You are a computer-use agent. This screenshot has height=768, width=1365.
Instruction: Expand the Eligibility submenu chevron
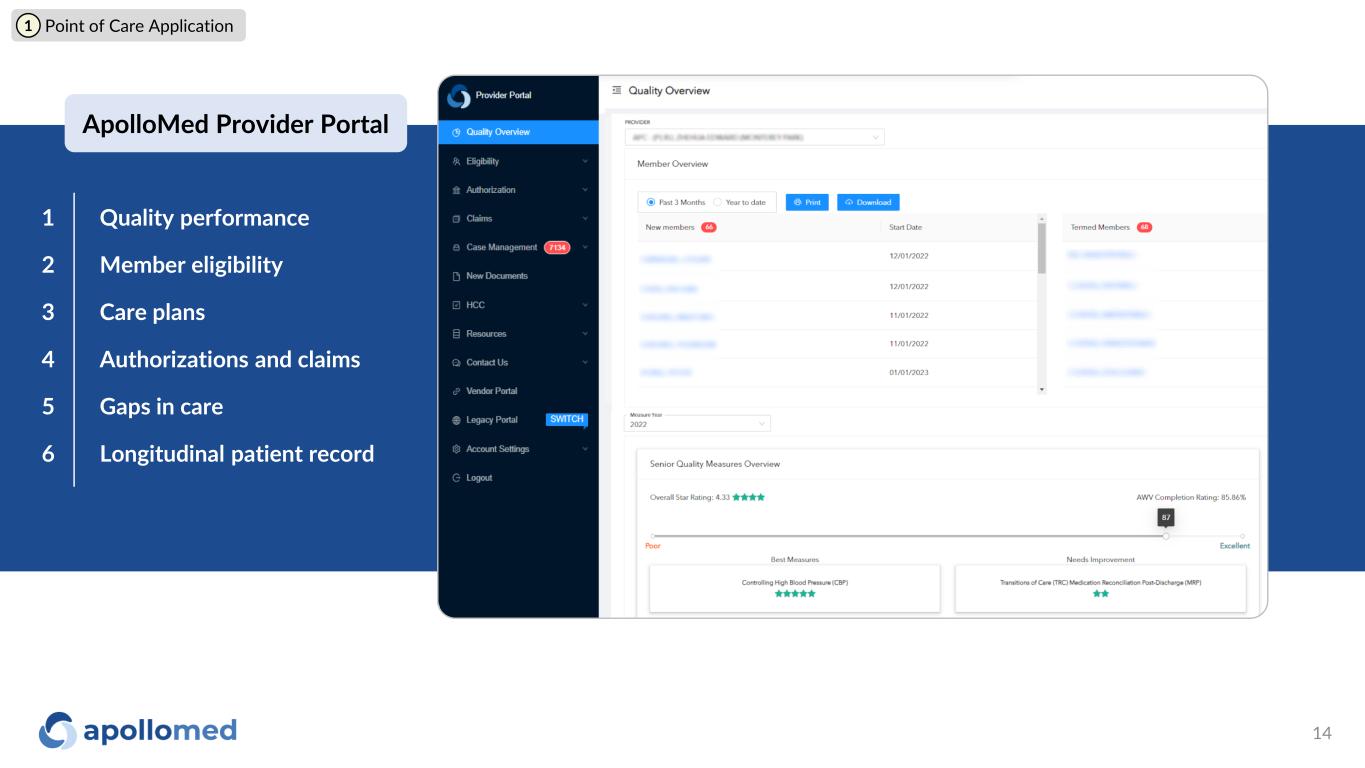pyautogui.click(x=585, y=161)
